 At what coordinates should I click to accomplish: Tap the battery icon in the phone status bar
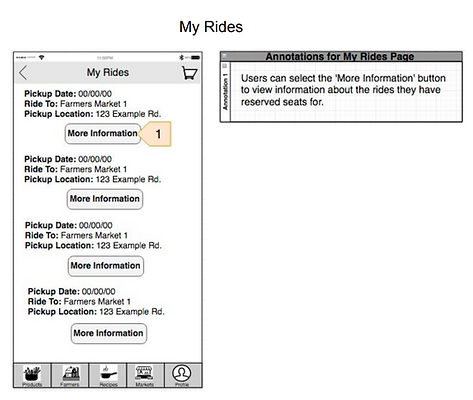tap(196, 57)
